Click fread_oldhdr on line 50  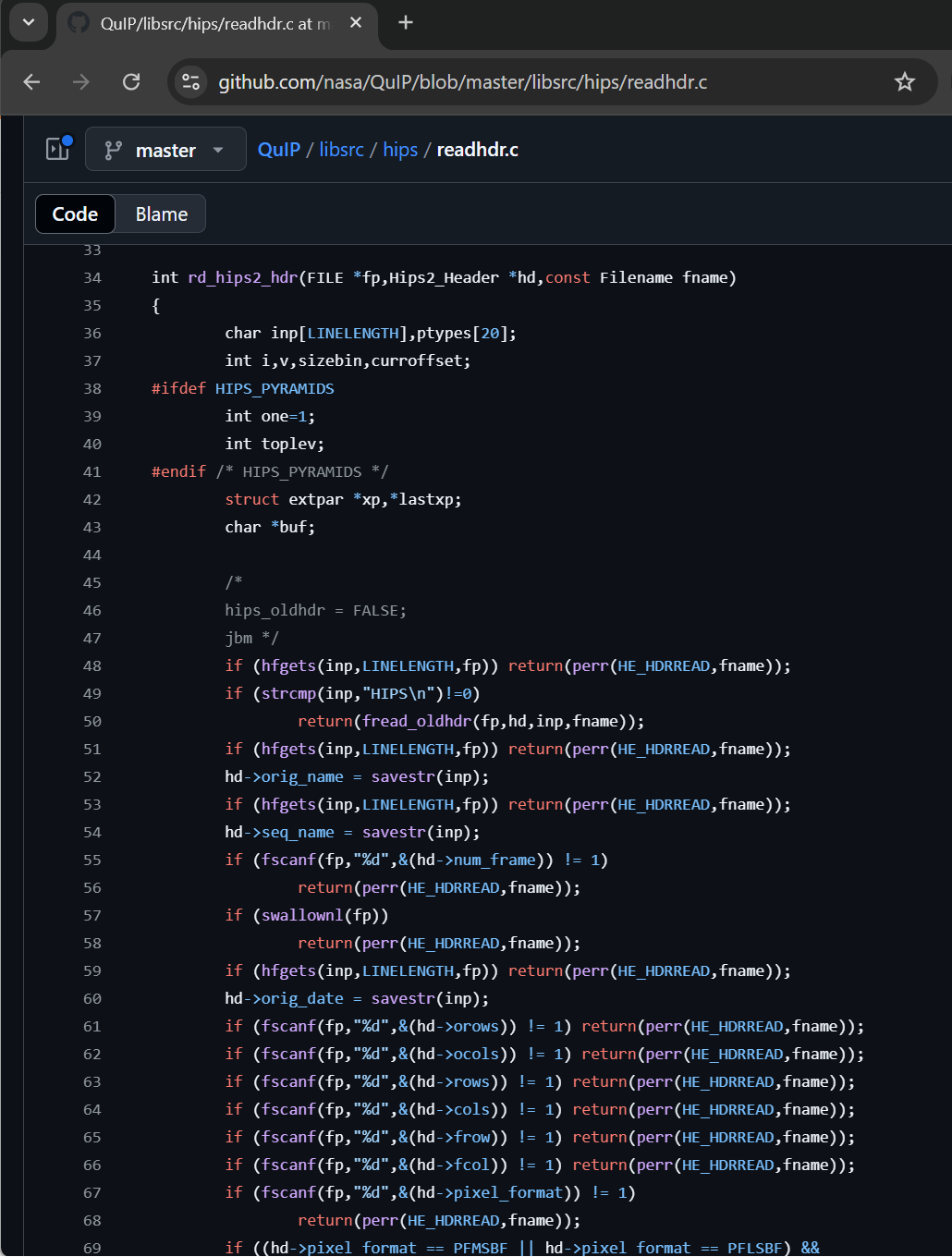417,721
